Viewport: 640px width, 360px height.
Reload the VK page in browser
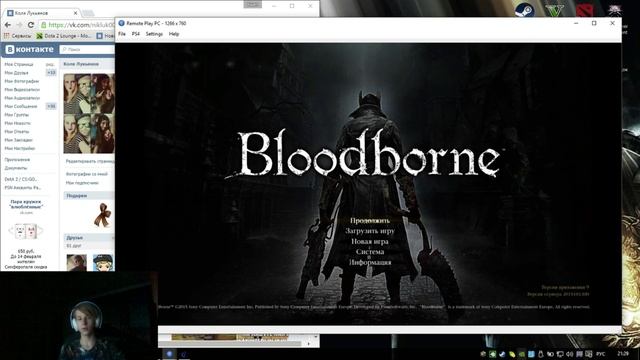coord(31,25)
